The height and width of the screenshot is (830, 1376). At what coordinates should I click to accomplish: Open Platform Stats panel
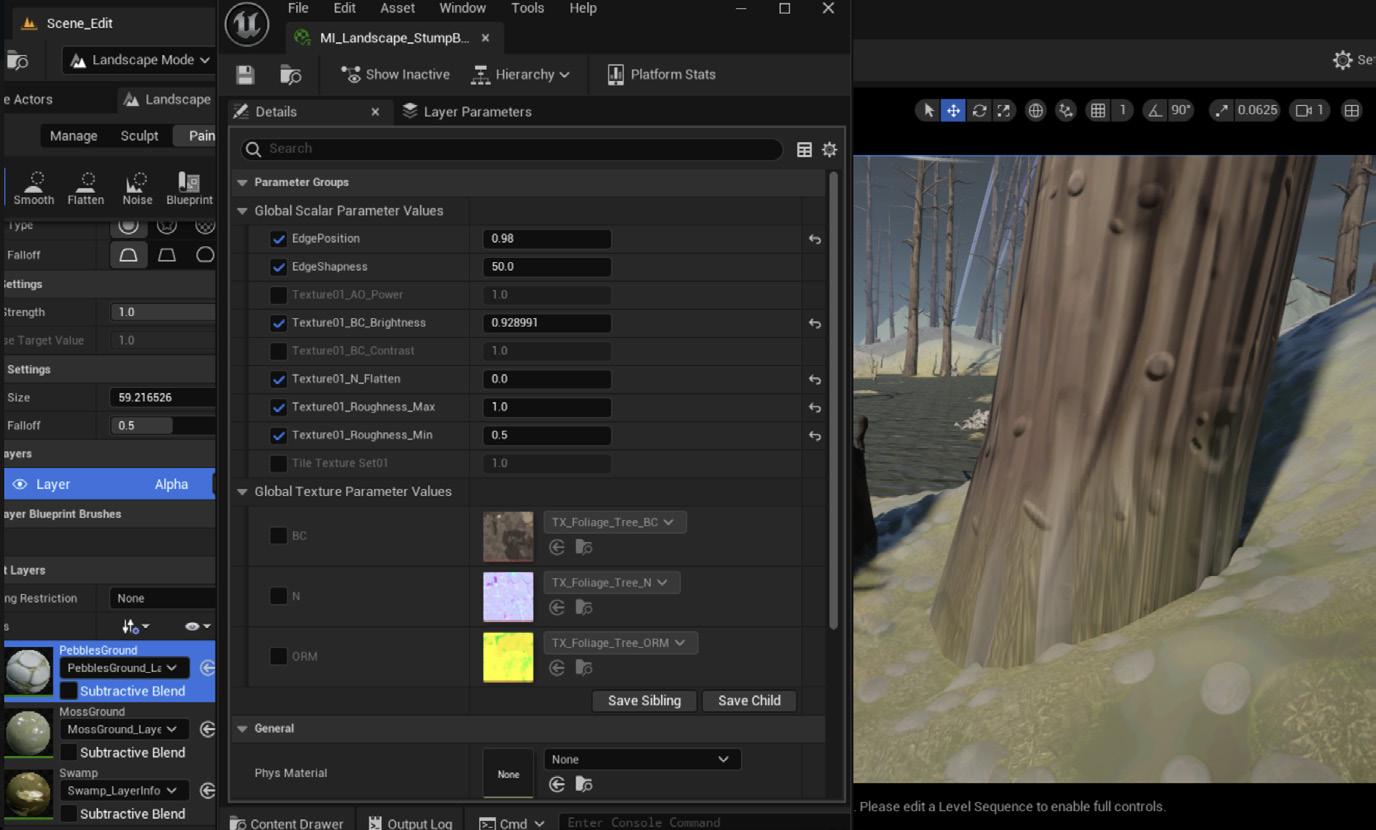661,75
